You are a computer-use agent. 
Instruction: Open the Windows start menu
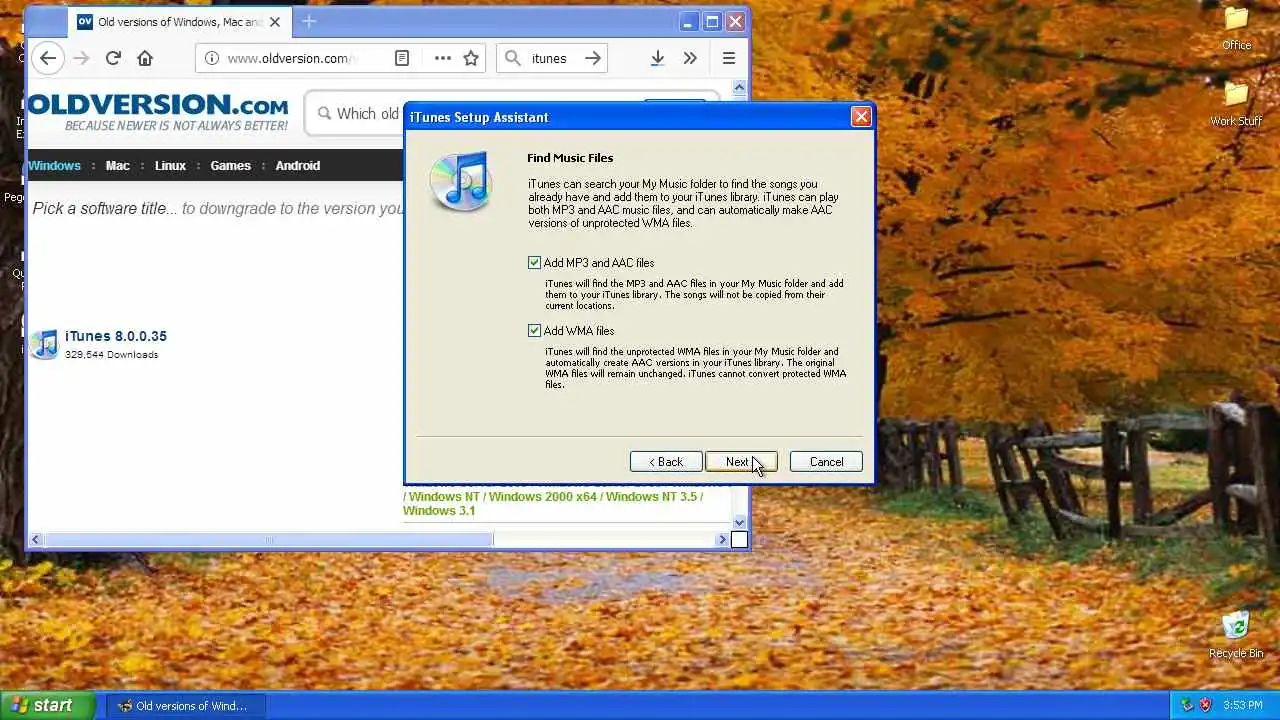47,705
